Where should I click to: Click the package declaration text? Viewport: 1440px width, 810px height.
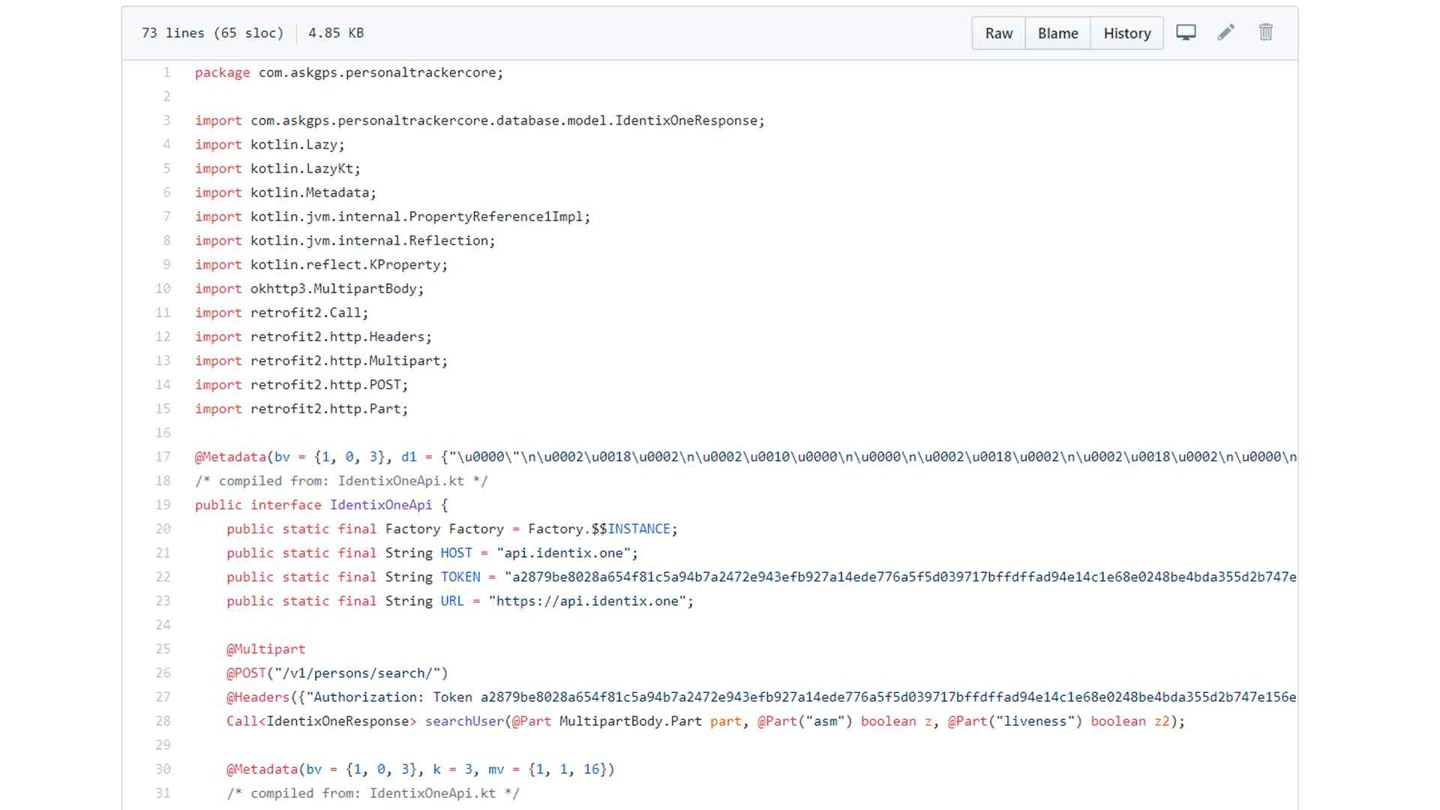coord(349,72)
